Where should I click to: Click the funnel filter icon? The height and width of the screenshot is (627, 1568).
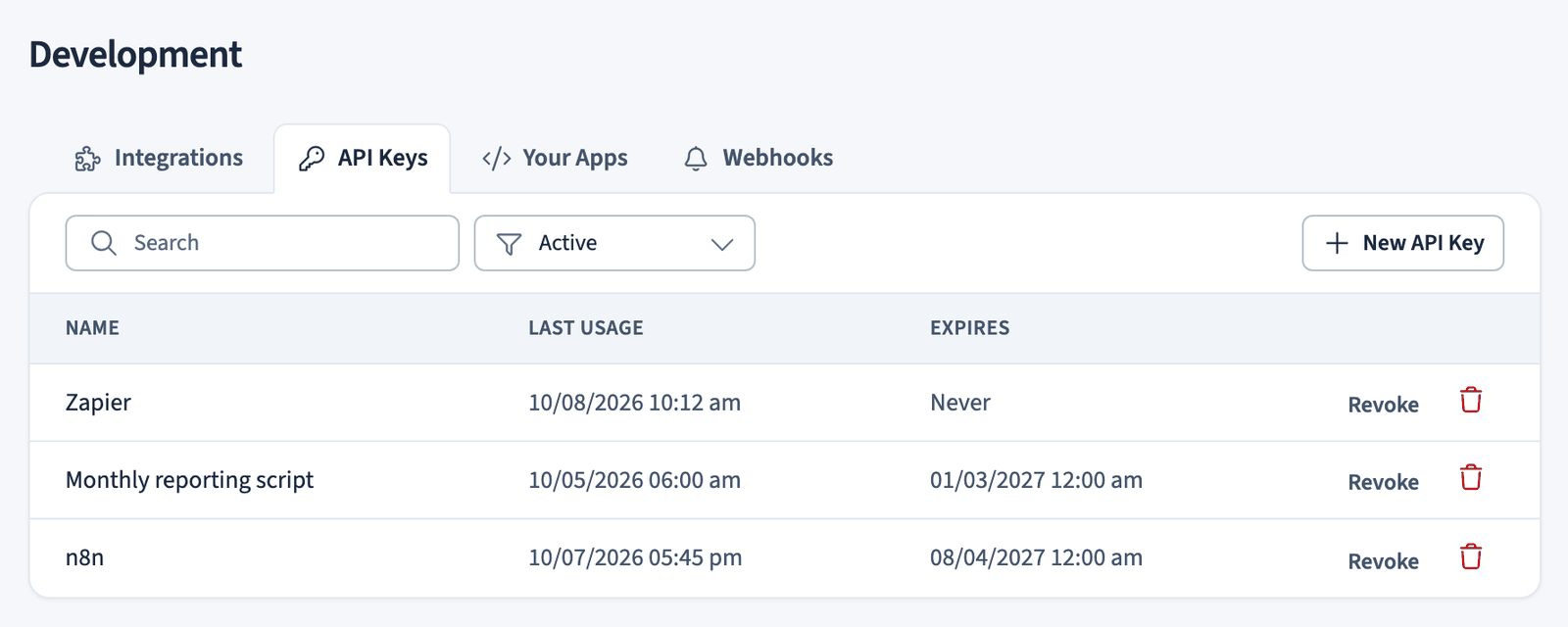pos(509,243)
